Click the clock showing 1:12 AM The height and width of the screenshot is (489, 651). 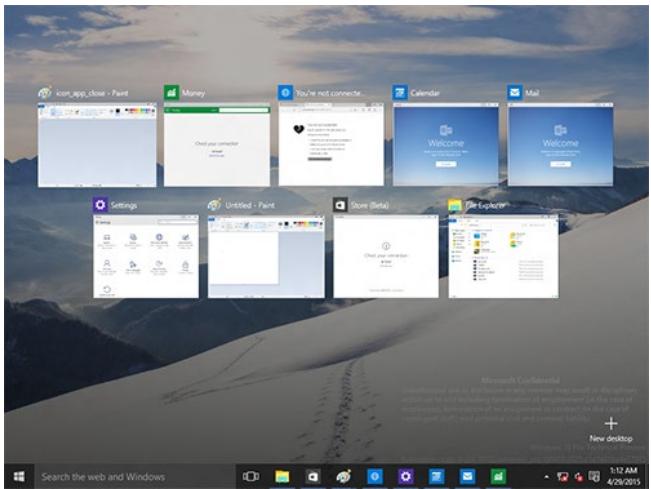tap(623, 471)
